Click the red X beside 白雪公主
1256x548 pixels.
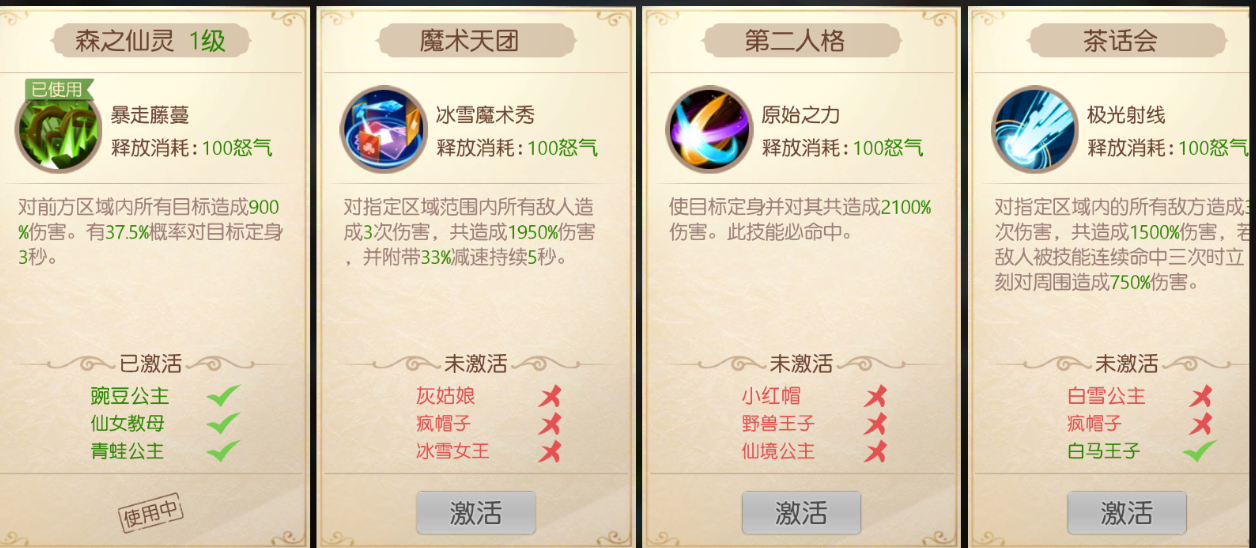[1201, 396]
